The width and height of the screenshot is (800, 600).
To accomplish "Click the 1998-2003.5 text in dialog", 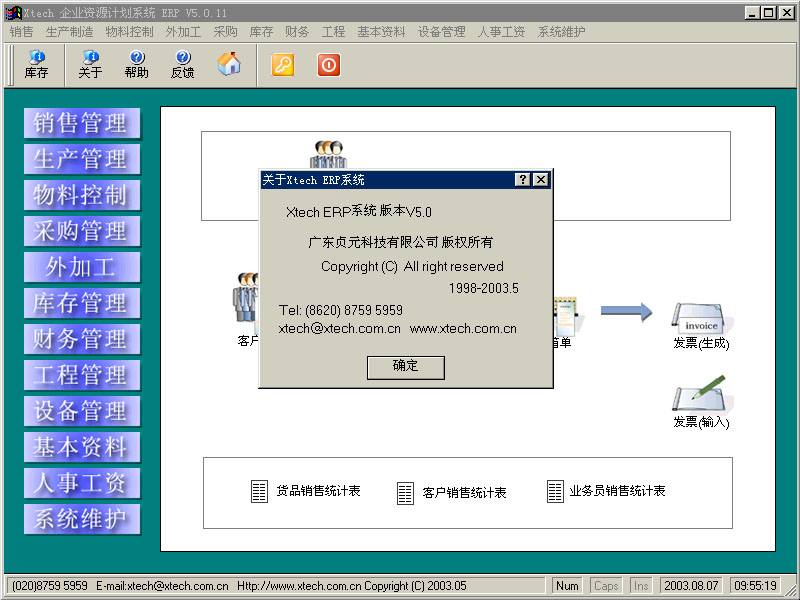I will (x=484, y=288).
